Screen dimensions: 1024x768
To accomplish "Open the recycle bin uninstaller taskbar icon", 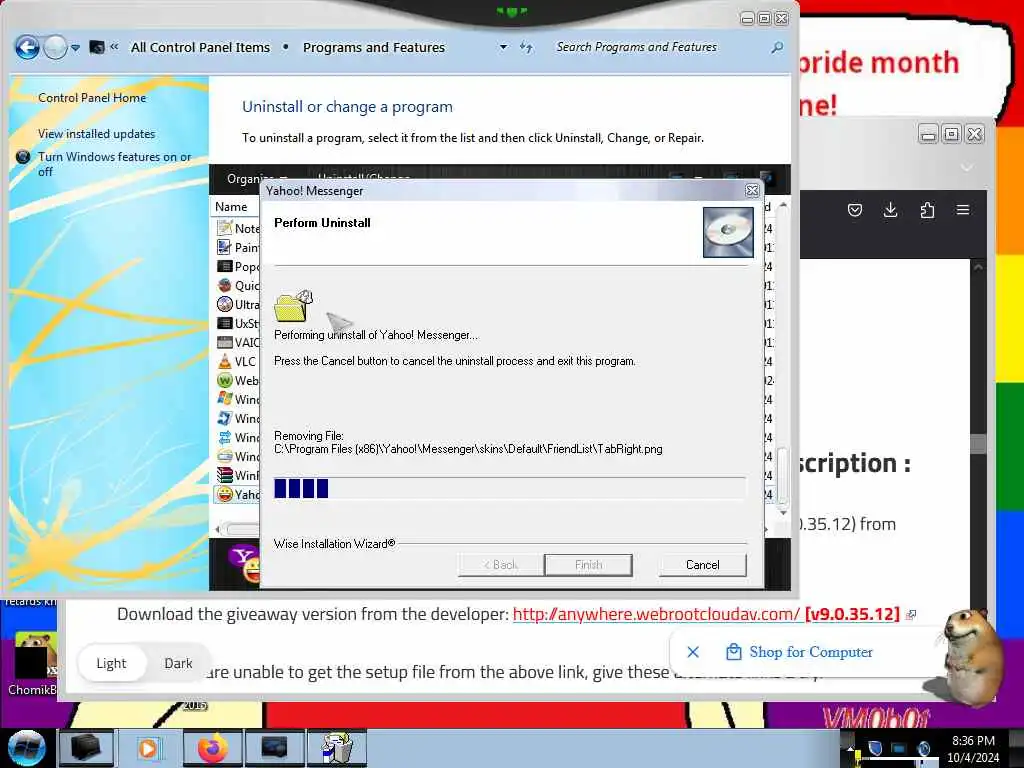I will (337, 748).
